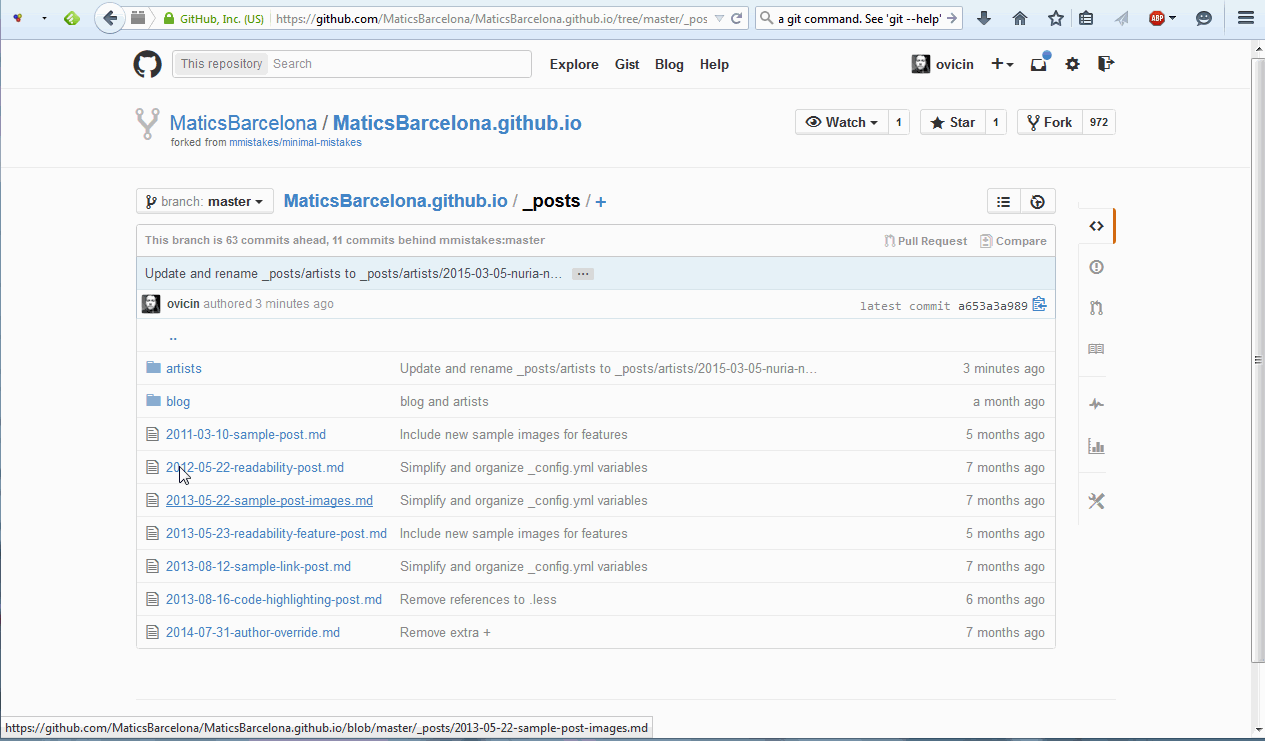
Task: Click Firefox back arrow button
Action: [111, 18]
